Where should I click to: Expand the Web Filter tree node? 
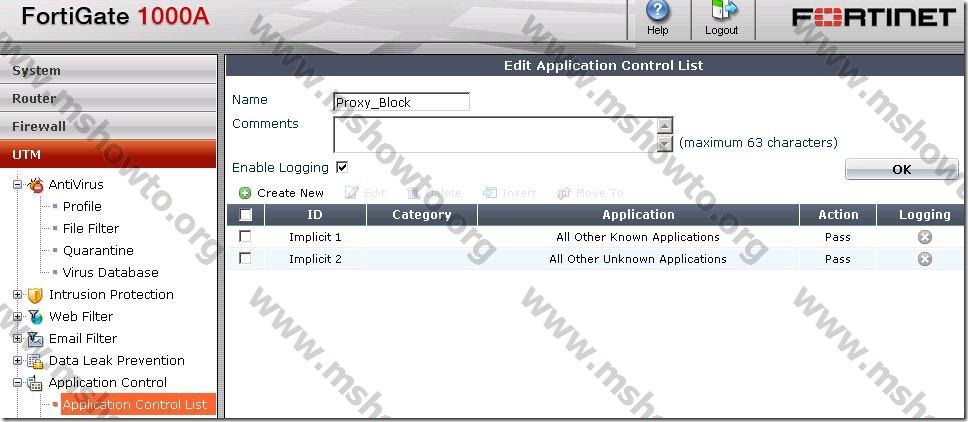click(x=17, y=317)
